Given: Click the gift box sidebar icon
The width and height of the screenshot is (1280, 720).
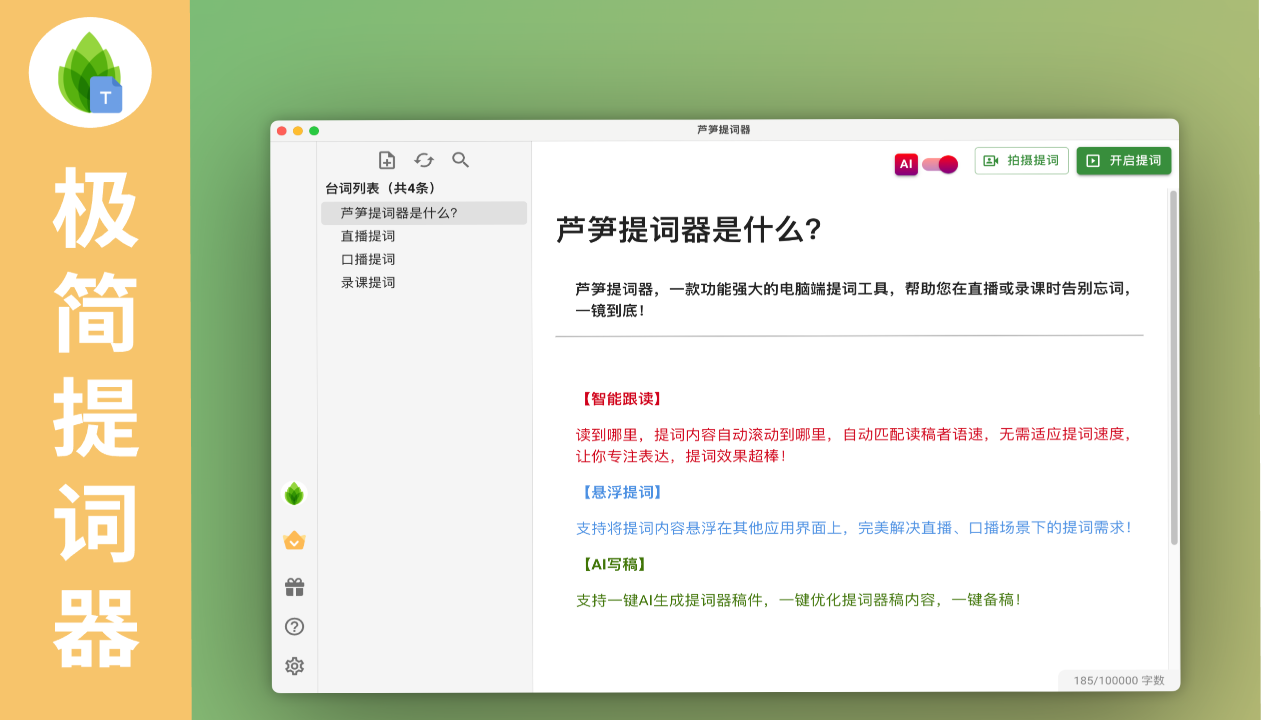Looking at the screenshot, I should (x=294, y=587).
